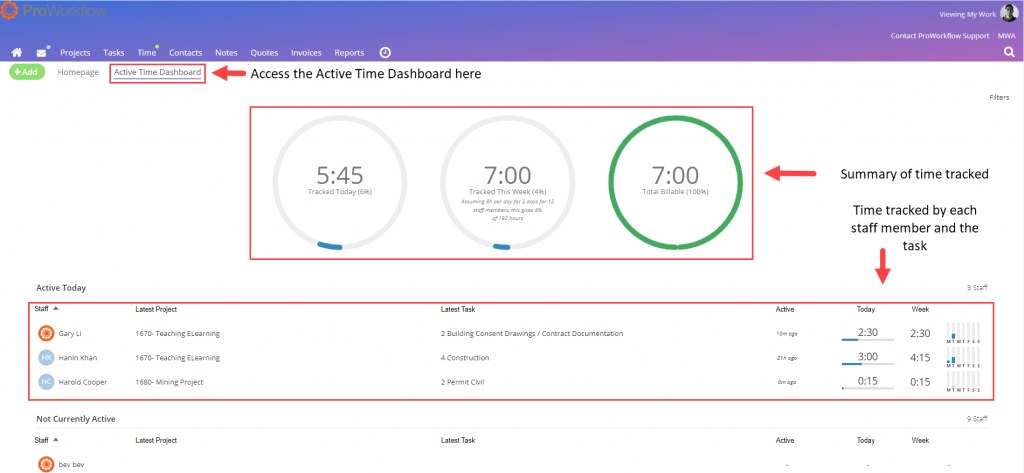Viewport: 1024px width, 473px height.
Task: Click Tracked Today 5:45 circle
Action: pos(340,182)
